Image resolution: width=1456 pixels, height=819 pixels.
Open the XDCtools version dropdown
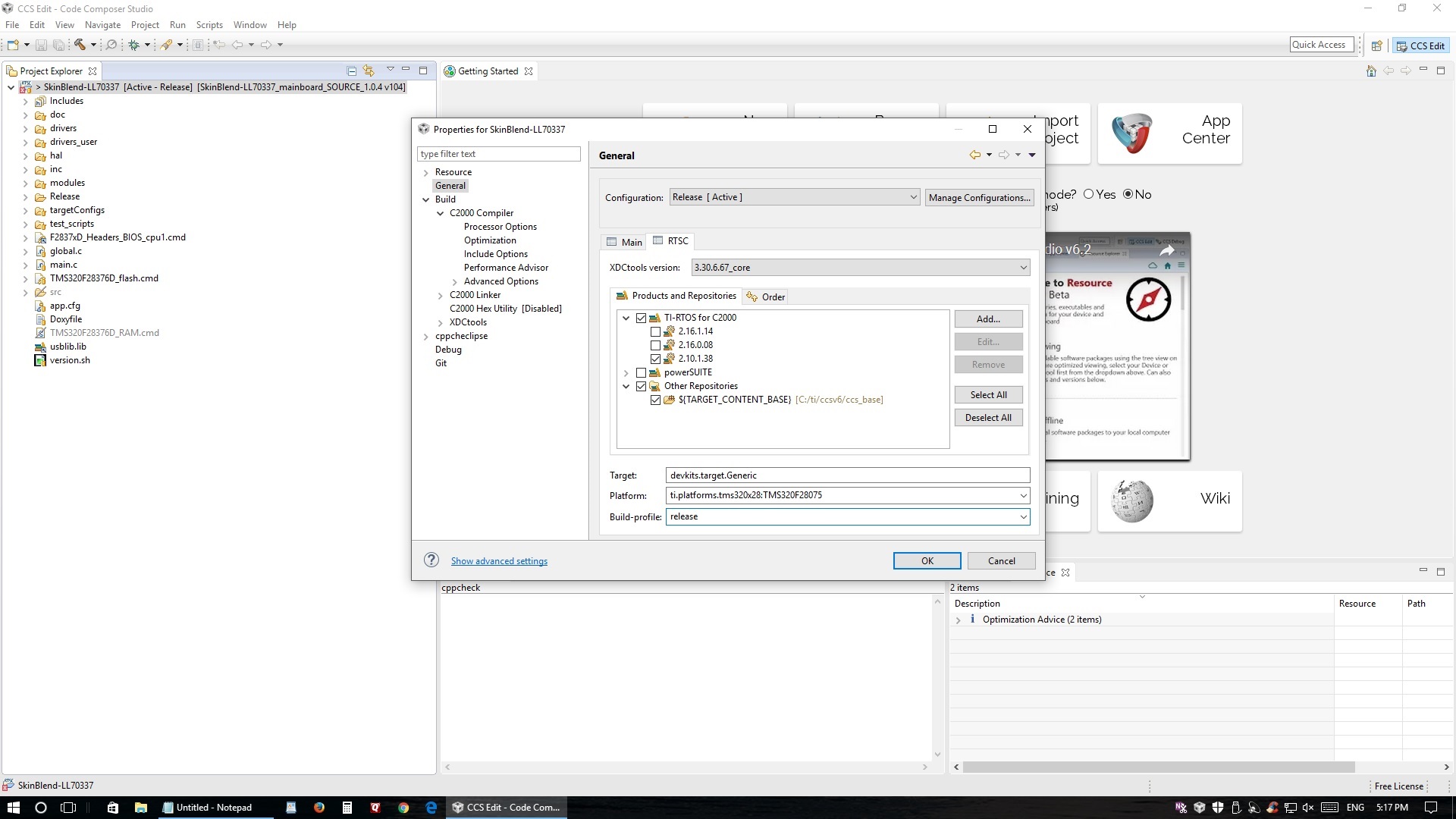pos(861,268)
